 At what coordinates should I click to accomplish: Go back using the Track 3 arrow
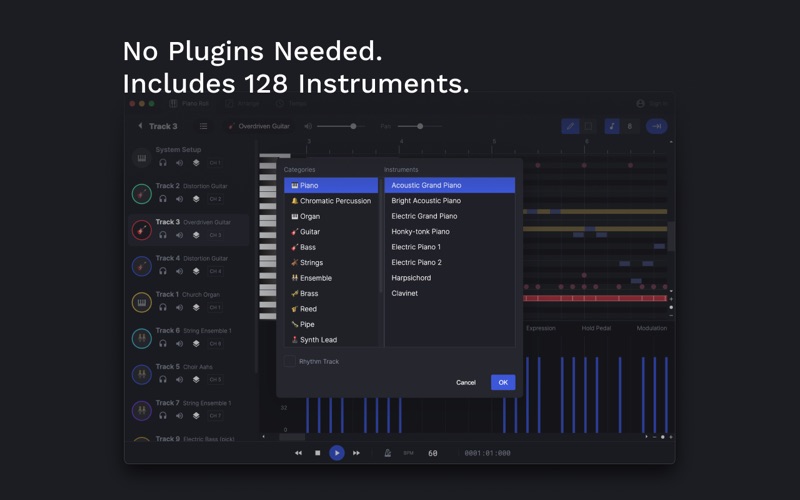click(x=140, y=126)
